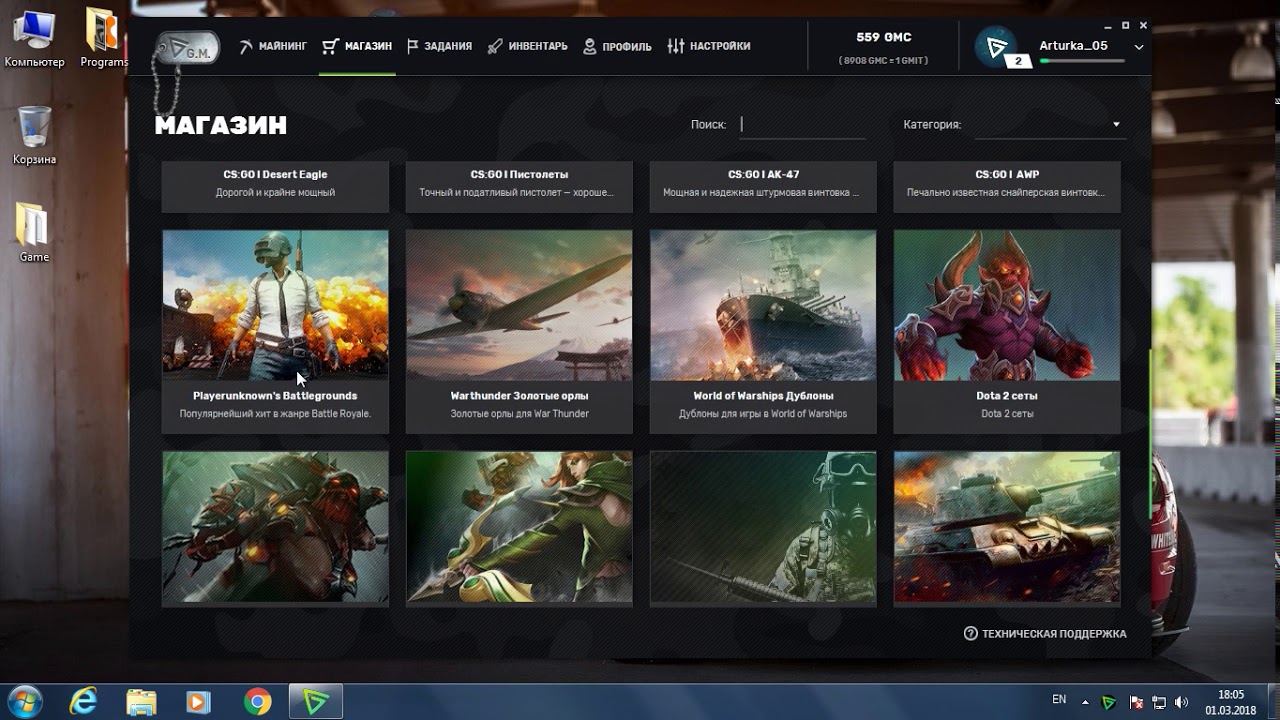The image size is (1280, 720).
Task: Open Windows Media Player from taskbar
Action: [199, 702]
